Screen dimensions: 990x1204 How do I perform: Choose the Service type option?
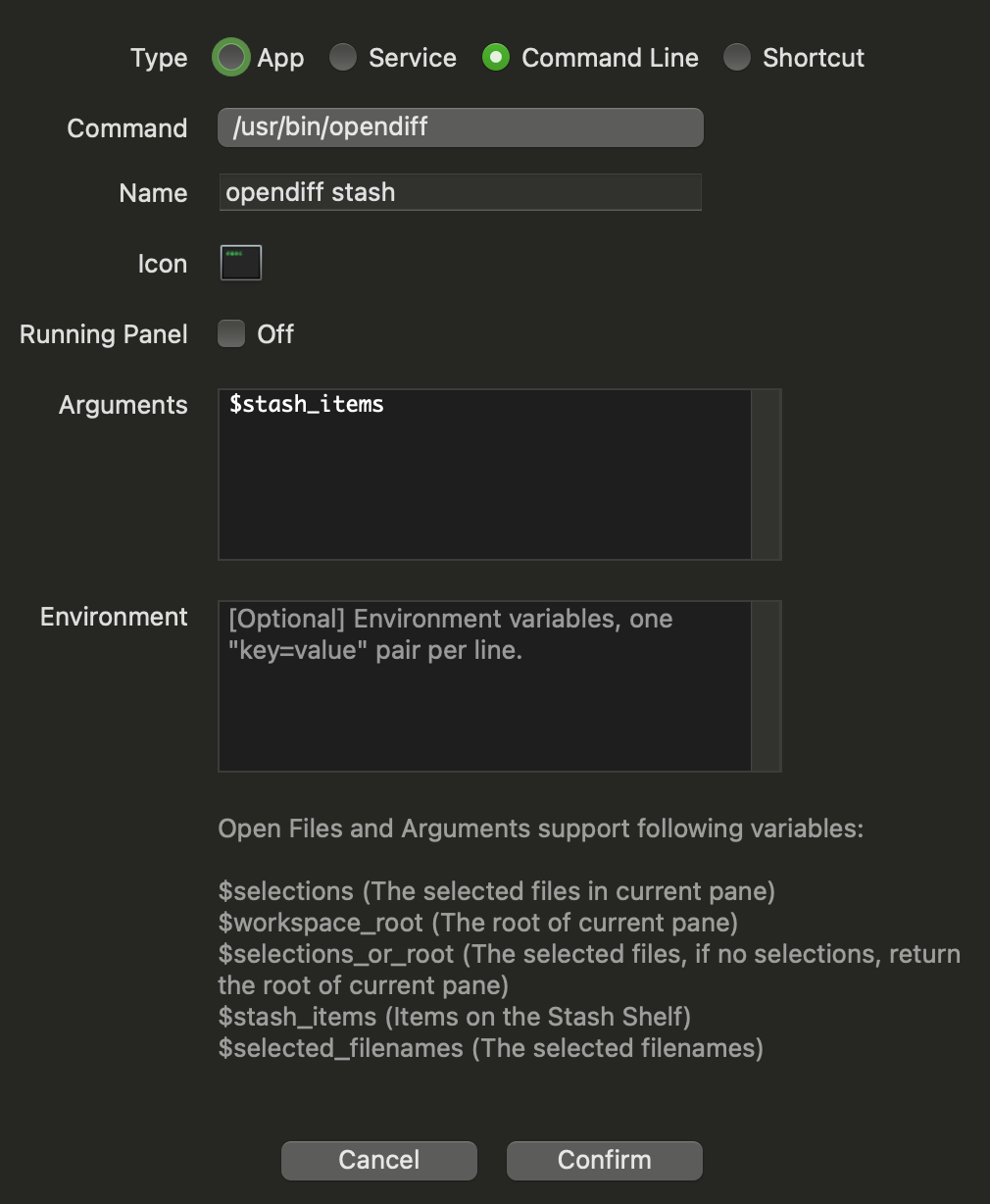tap(342, 58)
